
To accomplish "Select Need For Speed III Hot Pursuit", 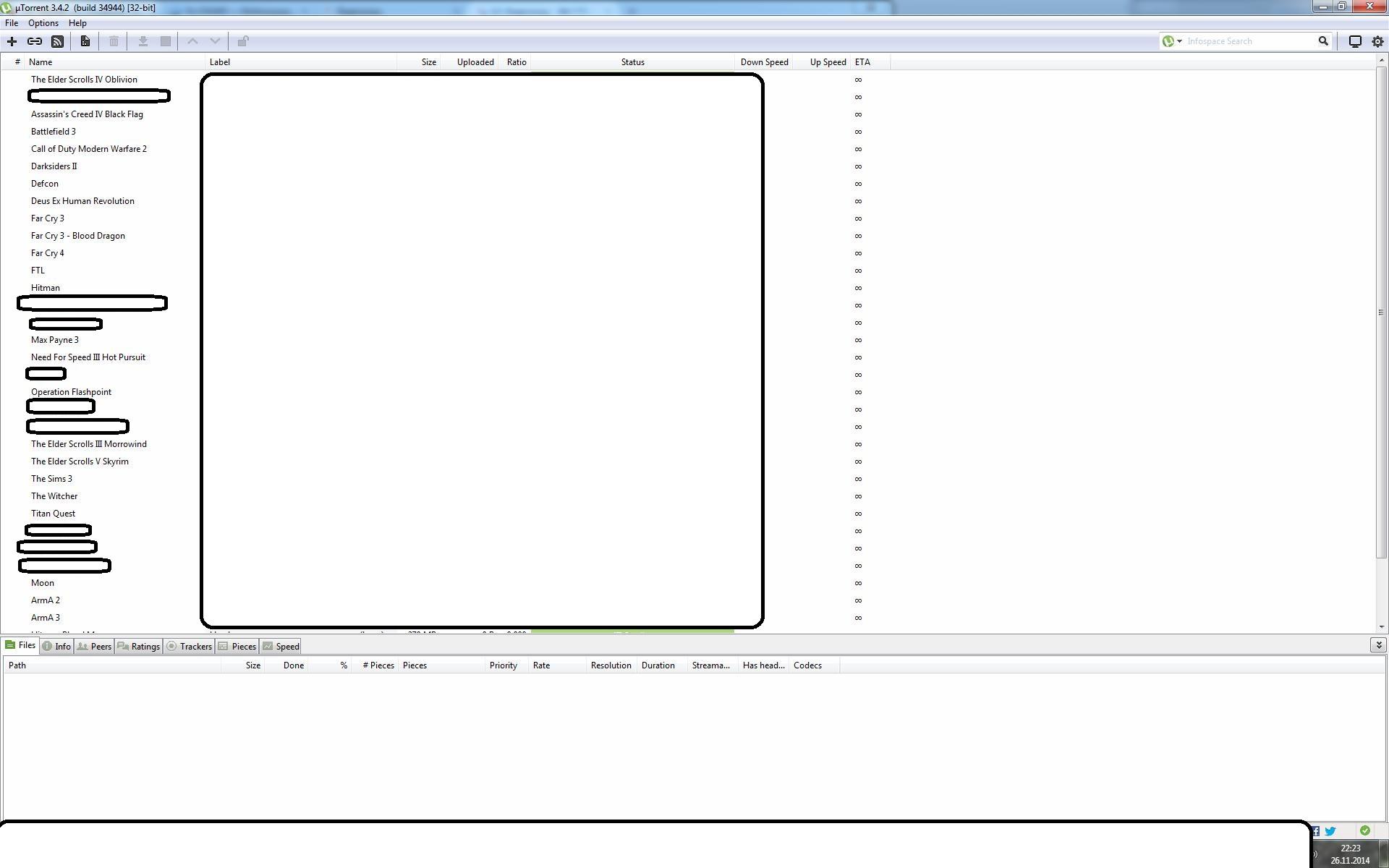I will pos(88,357).
